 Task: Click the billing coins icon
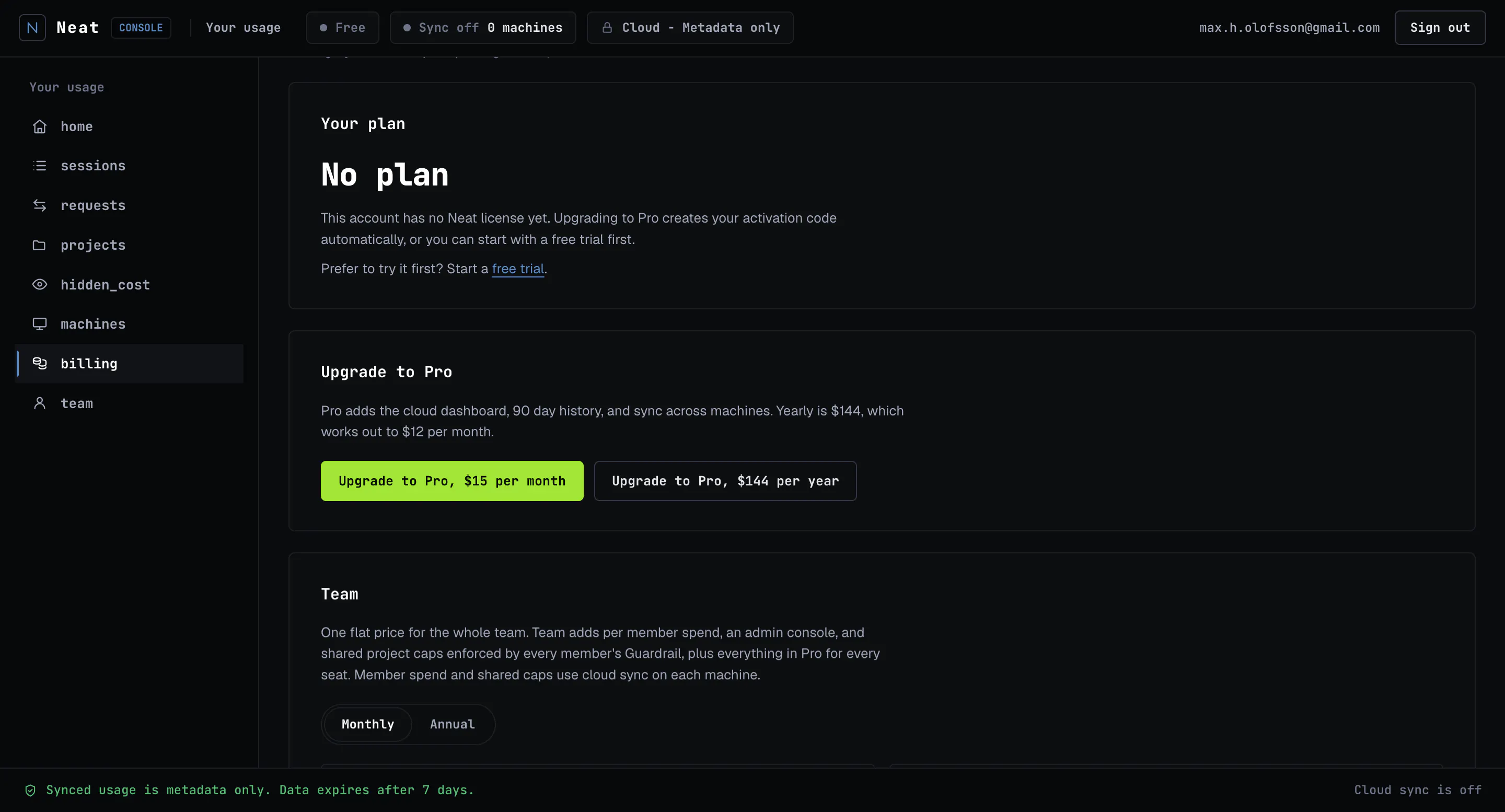[x=39, y=363]
